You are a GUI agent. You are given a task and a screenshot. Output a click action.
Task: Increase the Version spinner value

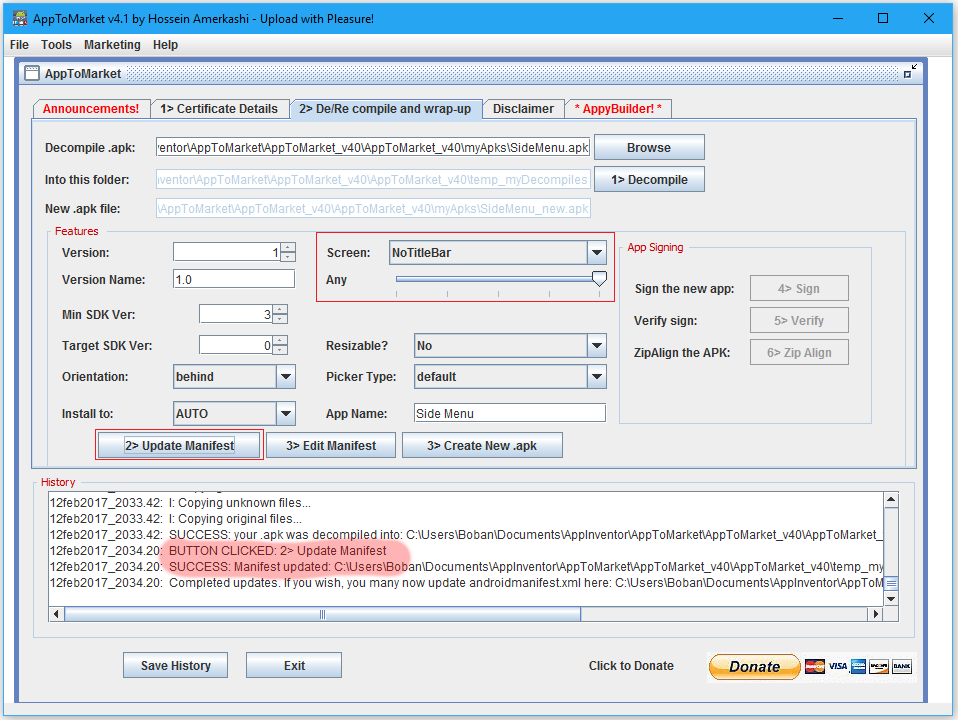click(x=288, y=248)
